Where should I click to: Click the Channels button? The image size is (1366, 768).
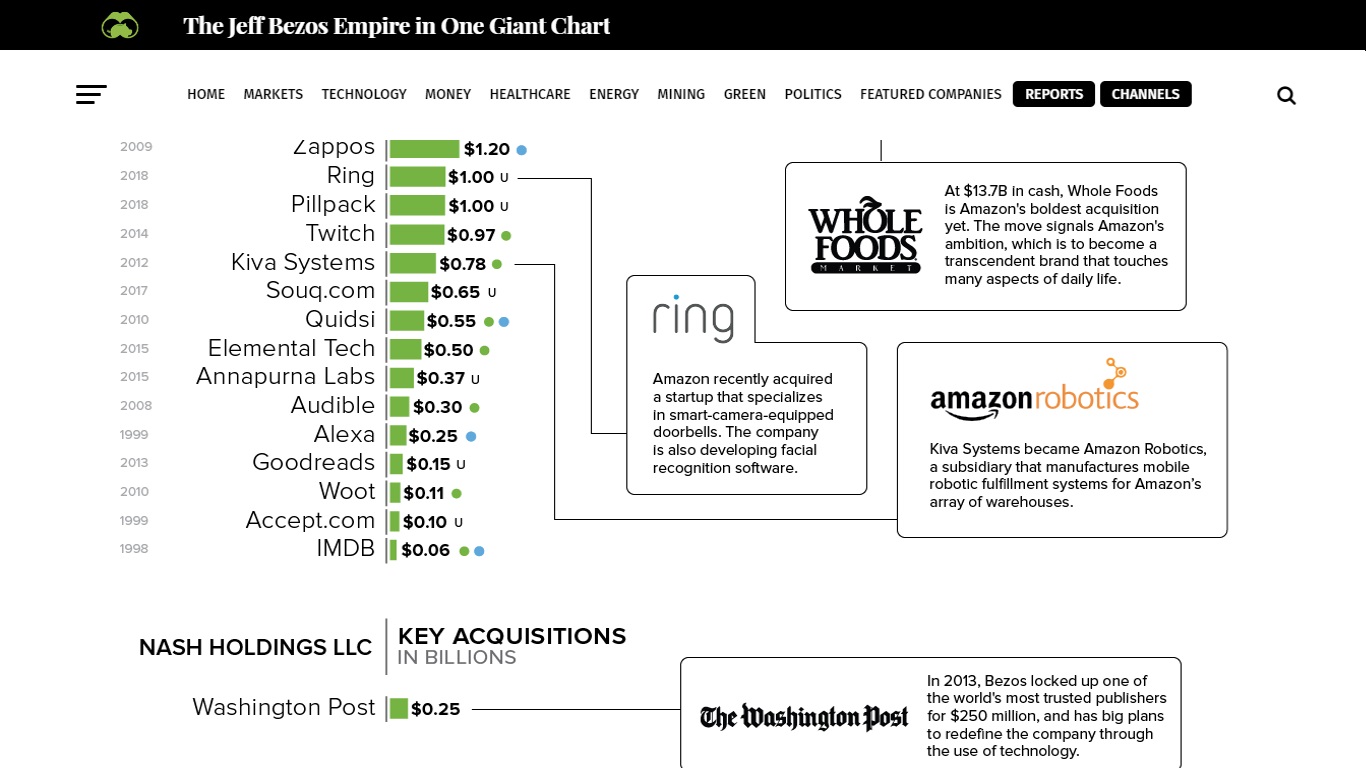click(x=1146, y=94)
